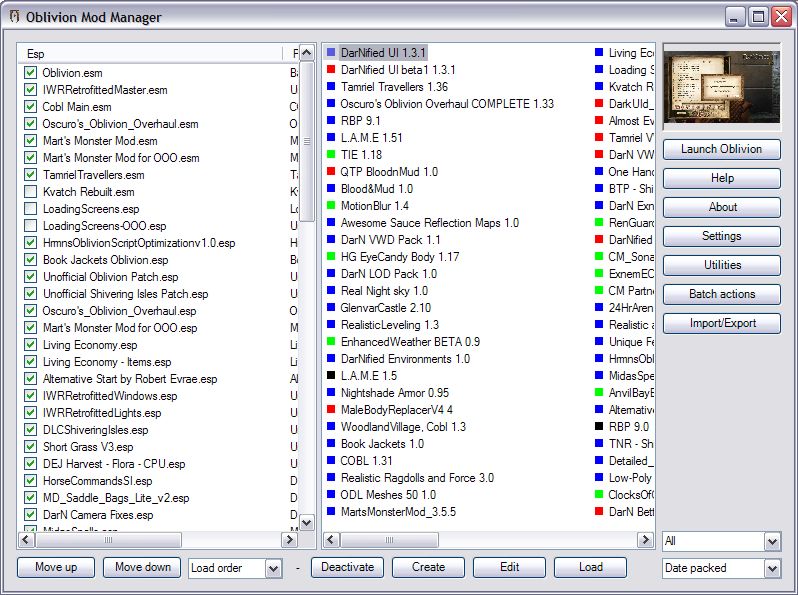Image resolution: width=798 pixels, height=595 pixels.
Task: Open the Date packed sort dropdown
Action: (x=772, y=568)
